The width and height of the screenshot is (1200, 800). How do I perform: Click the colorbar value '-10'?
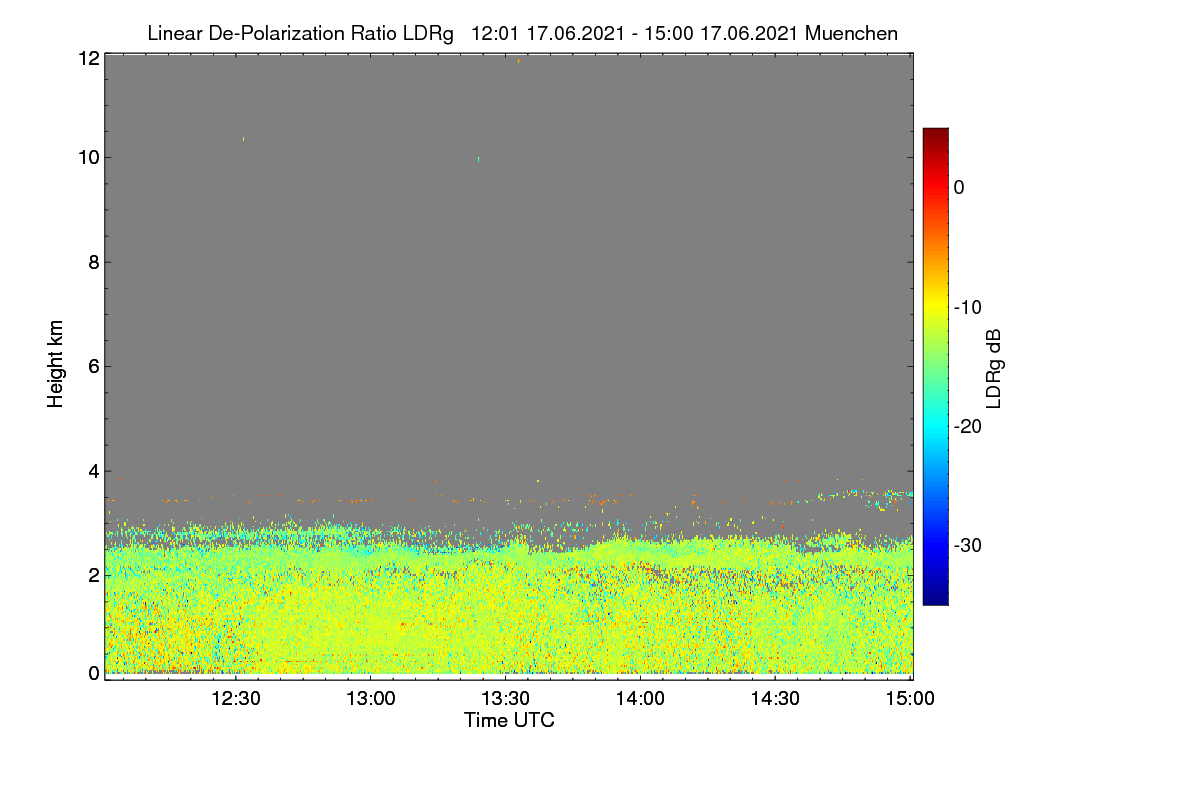(x=968, y=307)
